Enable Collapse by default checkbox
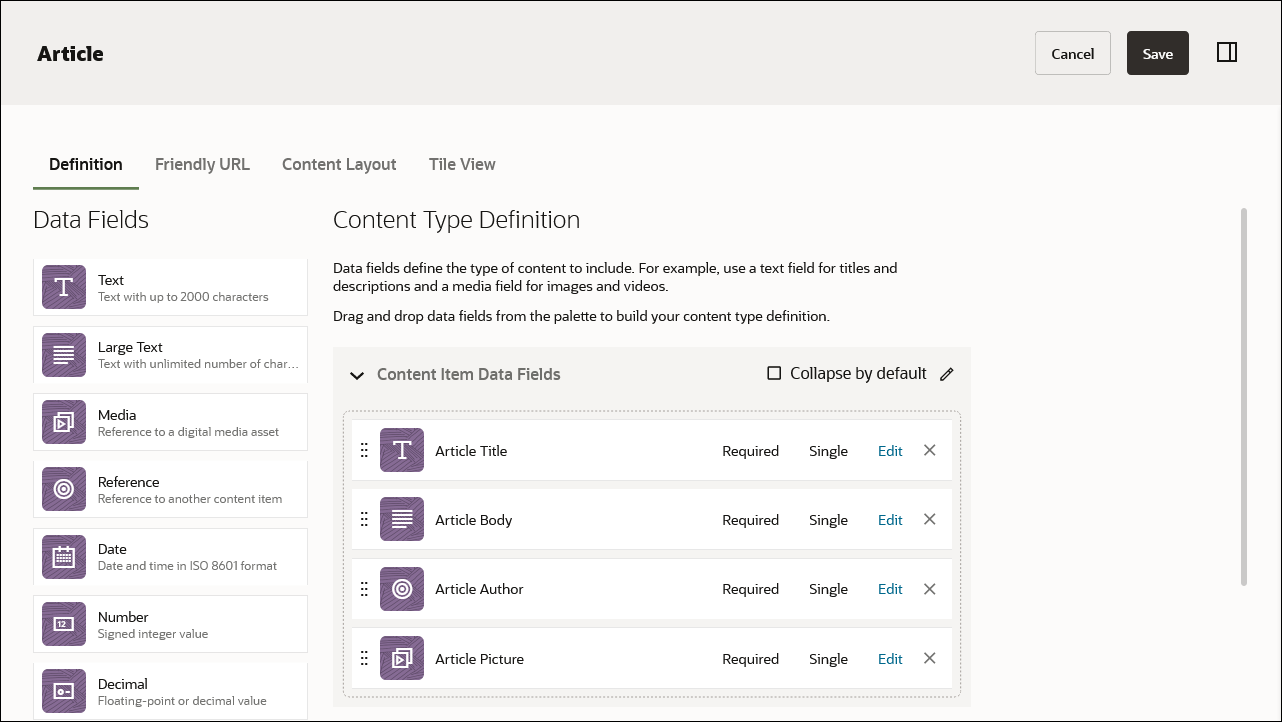 (774, 373)
